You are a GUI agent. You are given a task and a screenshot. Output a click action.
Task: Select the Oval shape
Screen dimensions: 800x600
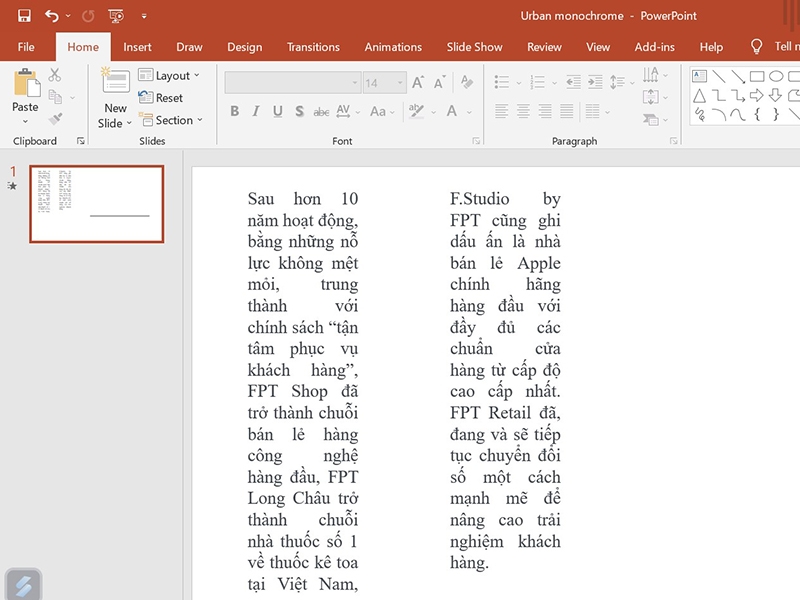pyautogui.click(x=776, y=77)
